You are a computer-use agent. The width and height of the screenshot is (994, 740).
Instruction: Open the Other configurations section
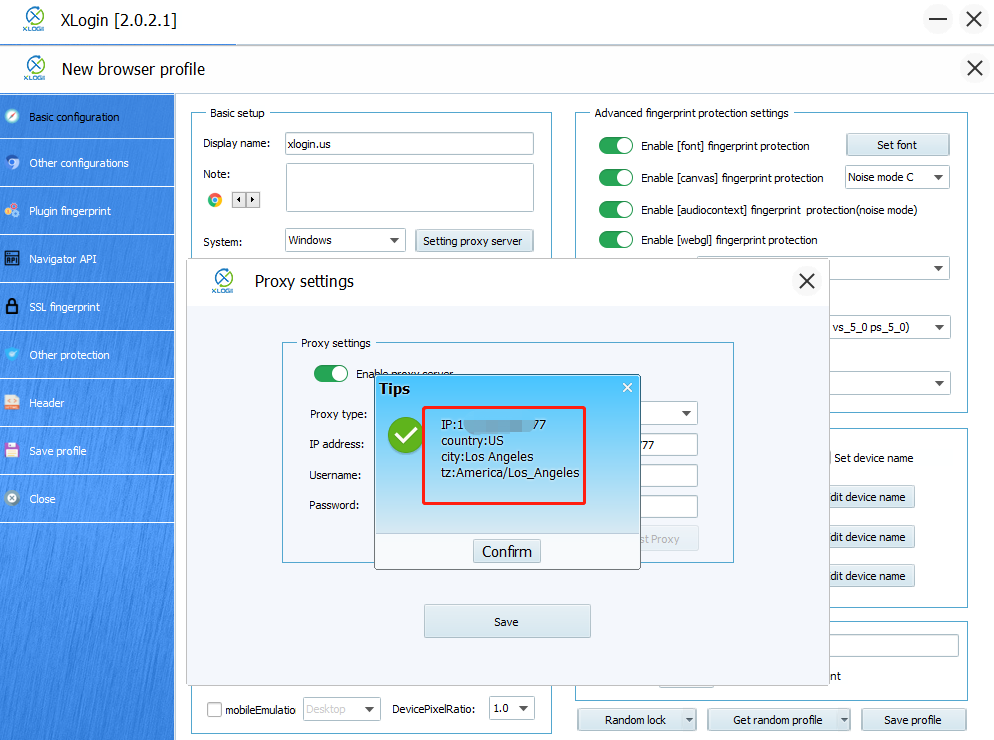point(87,163)
